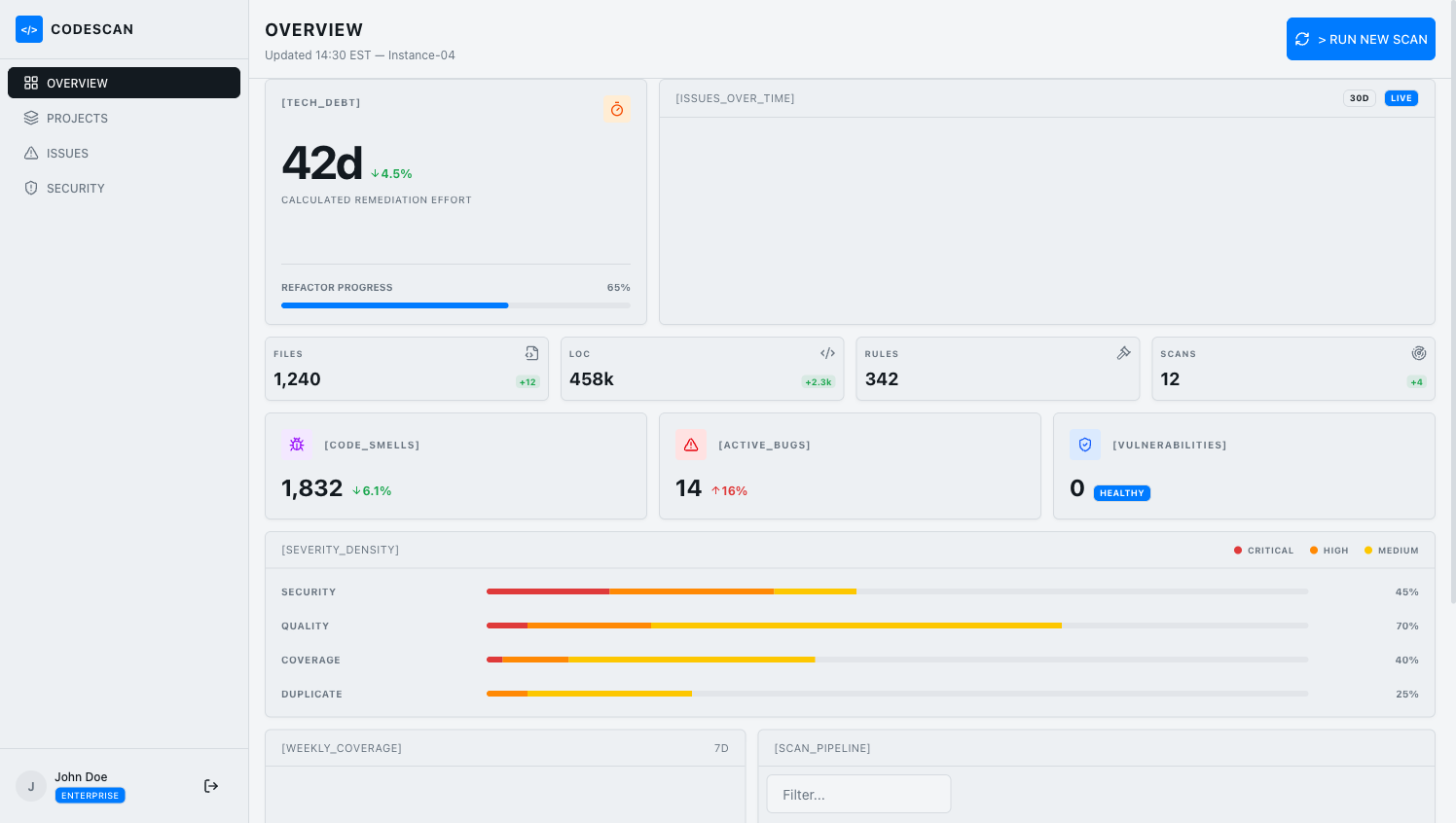This screenshot has height=823, width=1456.
Task: Select the 30D range badge
Action: [x=1360, y=98]
